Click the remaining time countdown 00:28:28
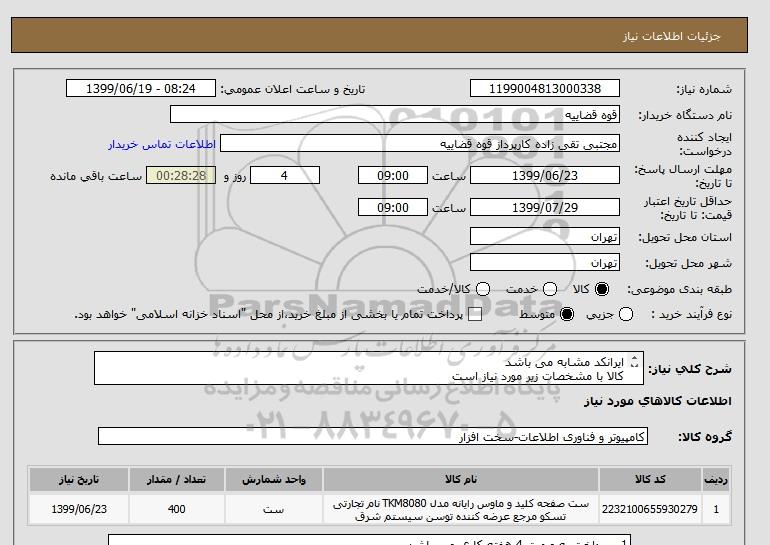This screenshot has height=545, width=770. tap(181, 175)
